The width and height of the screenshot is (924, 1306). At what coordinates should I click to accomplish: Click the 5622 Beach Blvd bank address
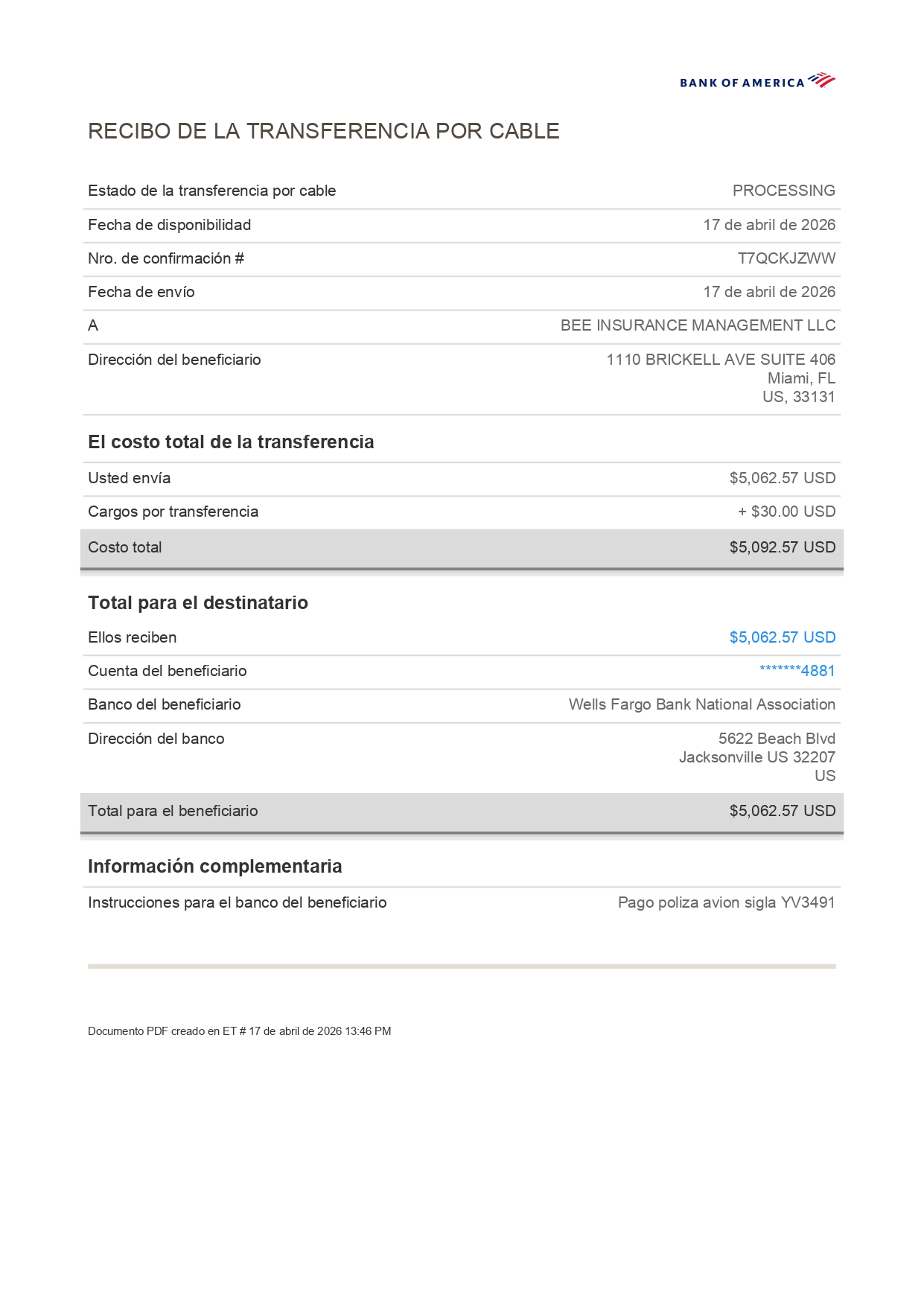pyautogui.click(x=776, y=739)
